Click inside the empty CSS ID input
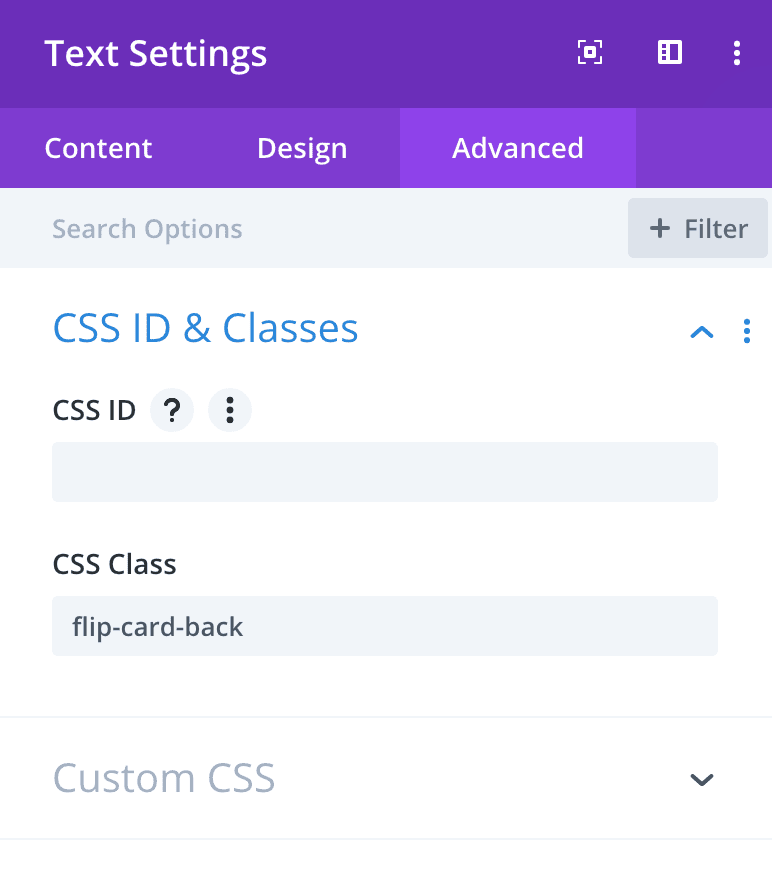The height and width of the screenshot is (870, 772). [385, 472]
